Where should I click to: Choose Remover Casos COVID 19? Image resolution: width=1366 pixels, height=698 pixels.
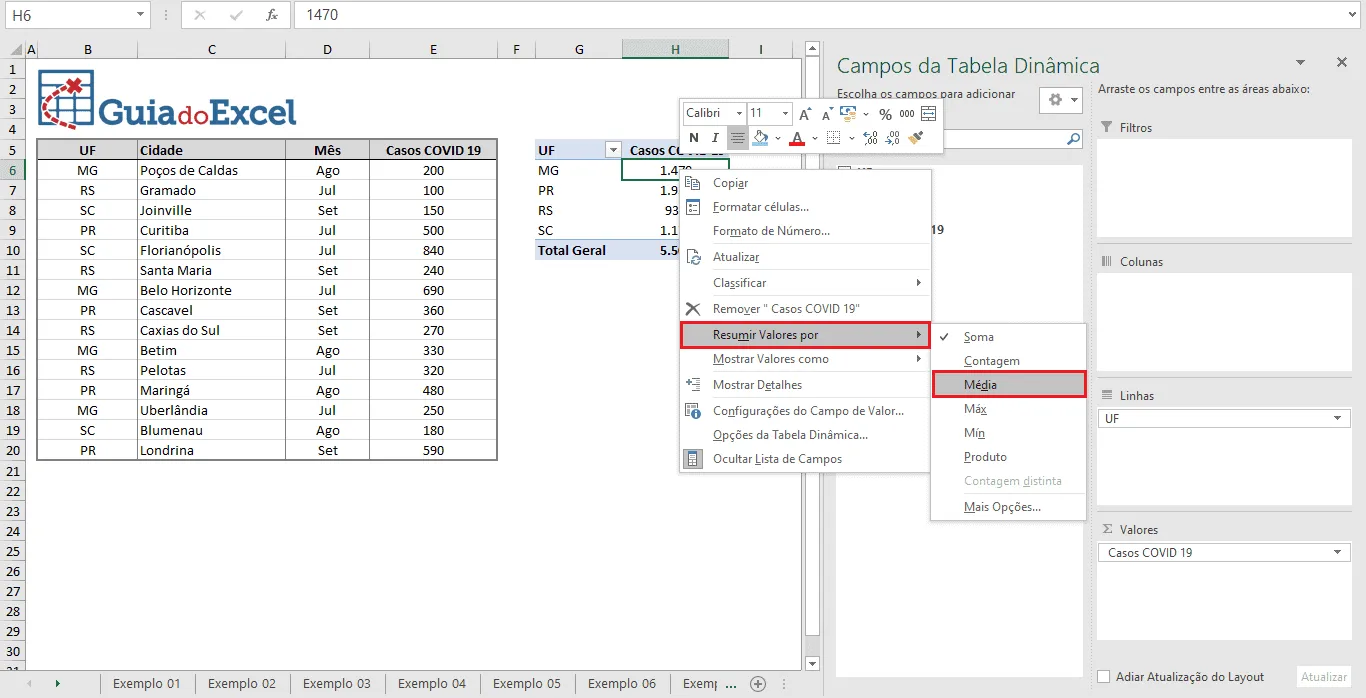tap(805, 309)
